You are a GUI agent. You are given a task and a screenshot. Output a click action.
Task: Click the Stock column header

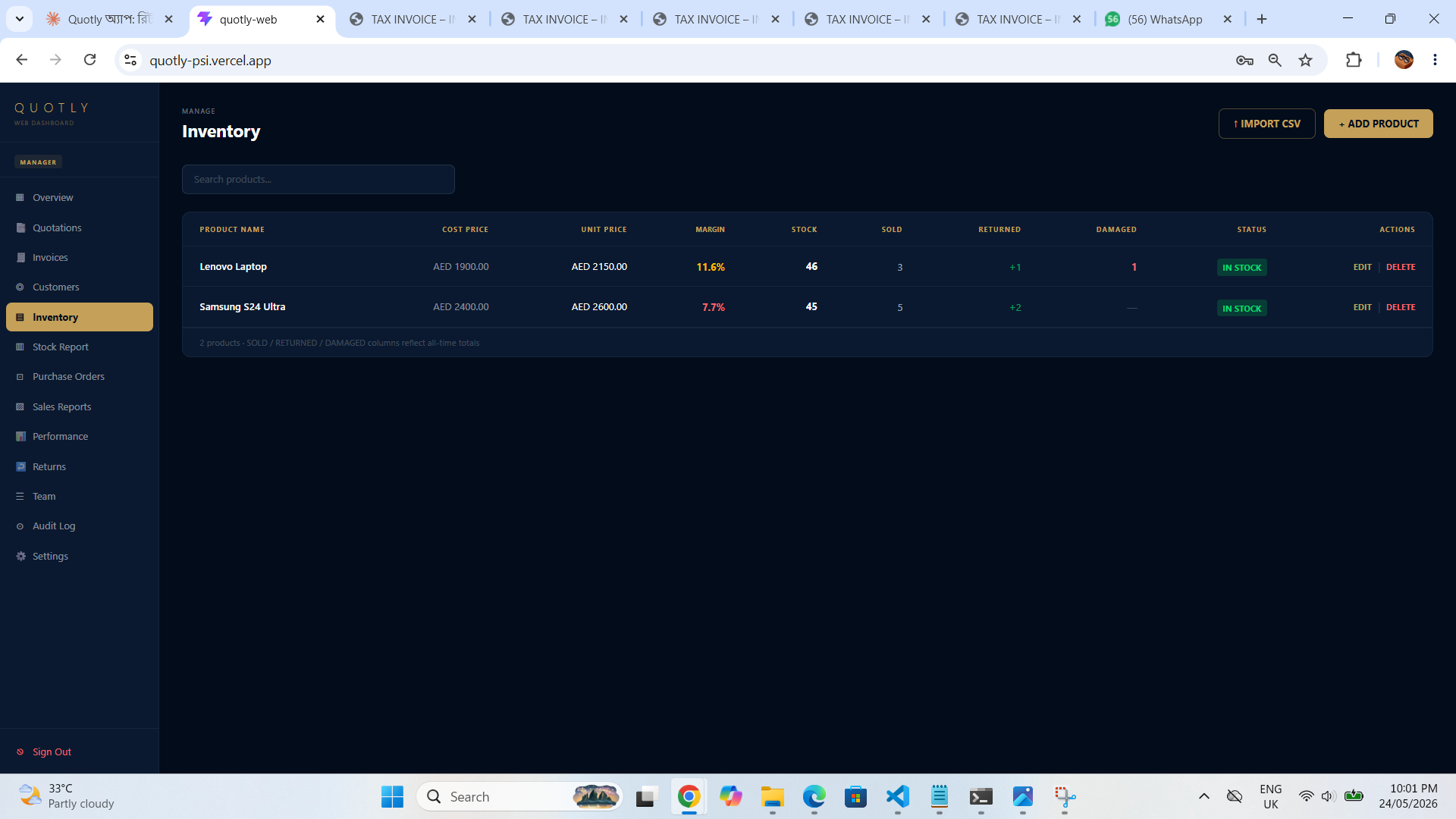[804, 229]
